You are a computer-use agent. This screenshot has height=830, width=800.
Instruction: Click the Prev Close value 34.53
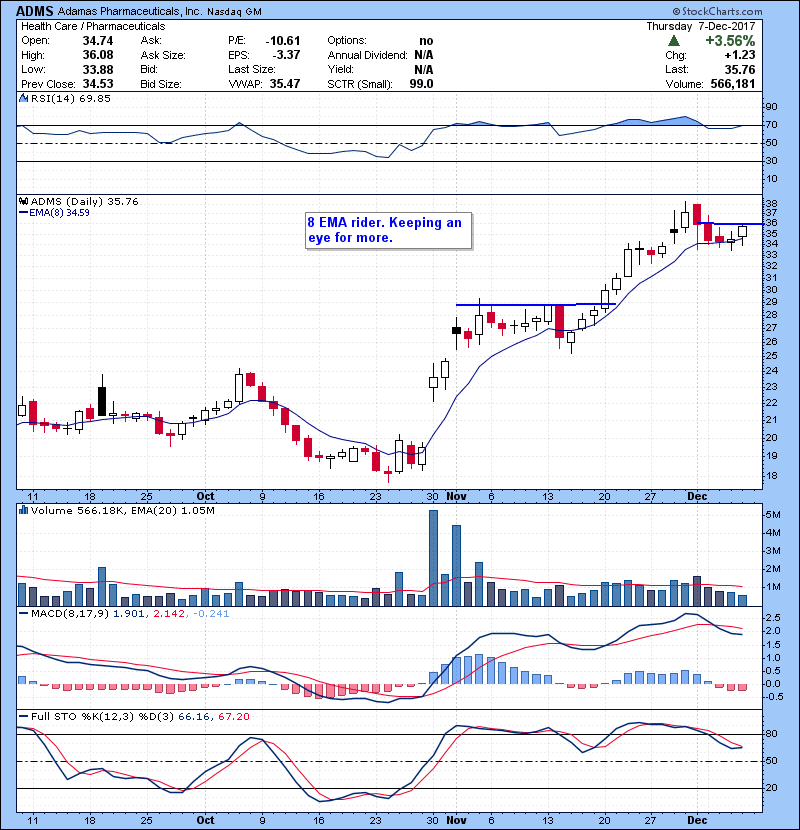click(98, 84)
